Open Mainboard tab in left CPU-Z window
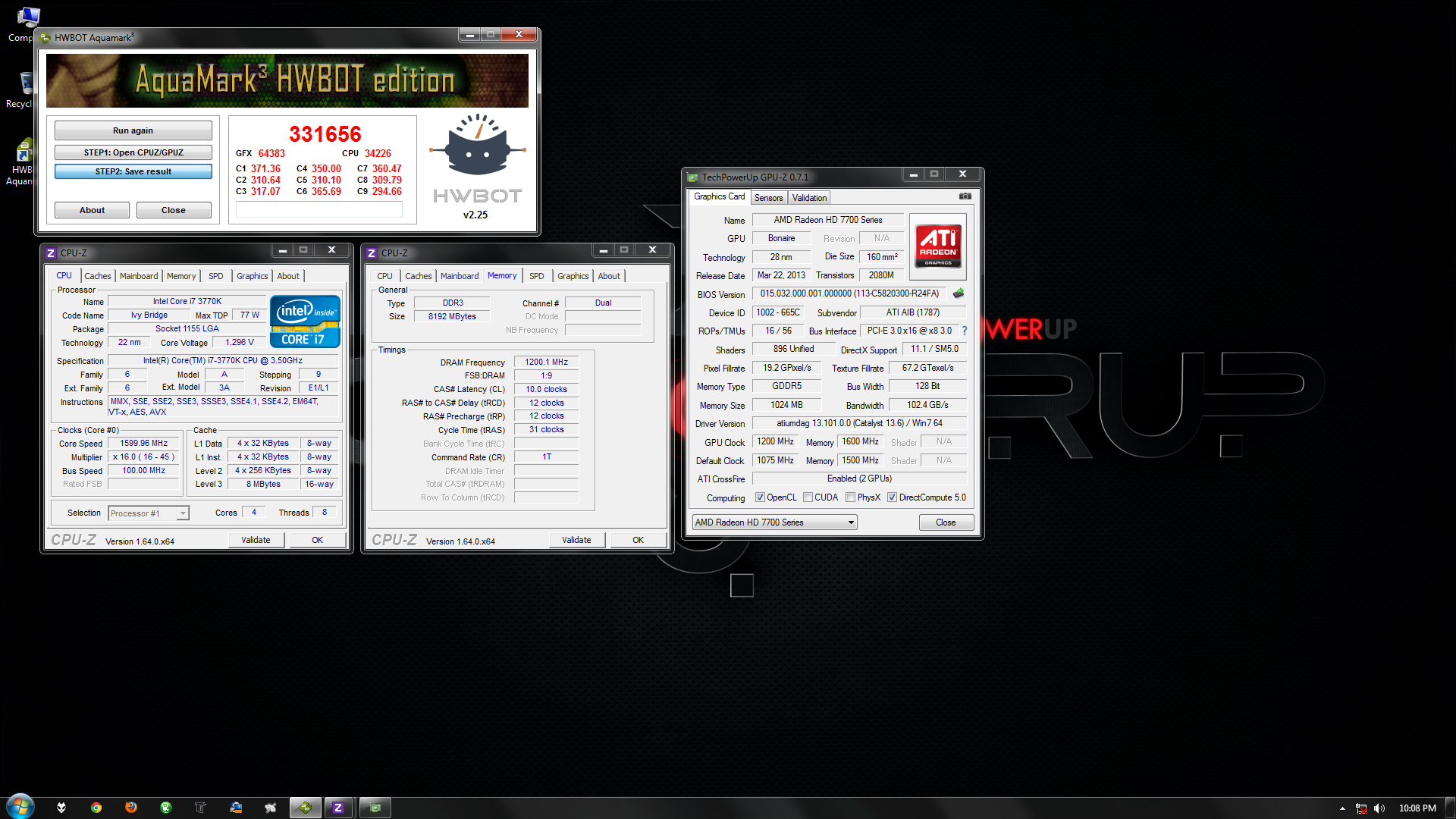This screenshot has height=819, width=1456. pos(139,276)
